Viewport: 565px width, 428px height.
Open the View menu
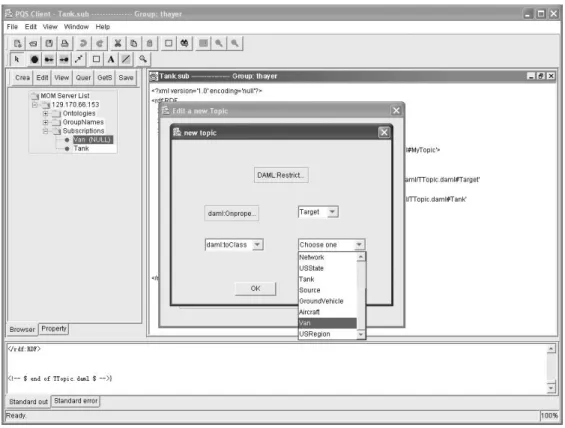tap(50, 27)
